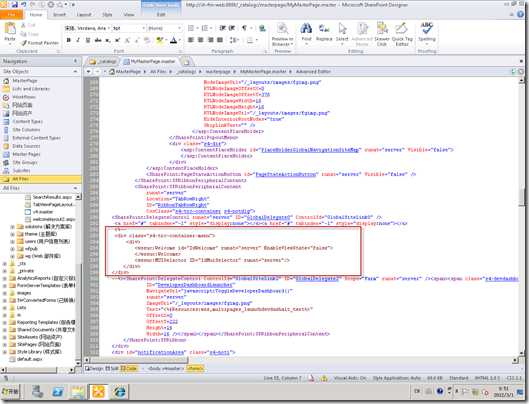Screen dimensions: 529x404
Task: Expand the images folder in All Files
Action: click(5, 293)
